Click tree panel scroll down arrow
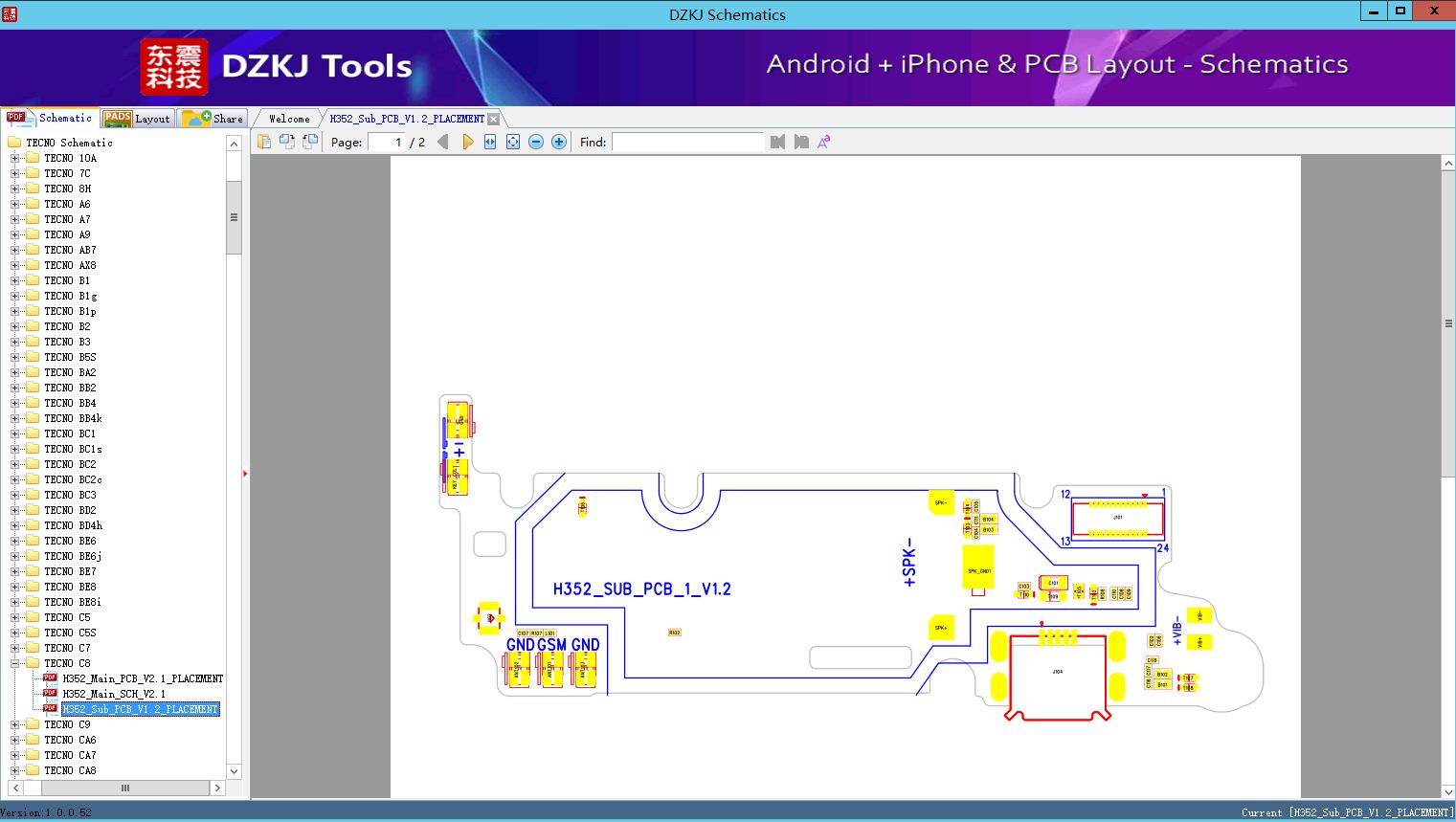The height and width of the screenshot is (822, 1456). (234, 771)
